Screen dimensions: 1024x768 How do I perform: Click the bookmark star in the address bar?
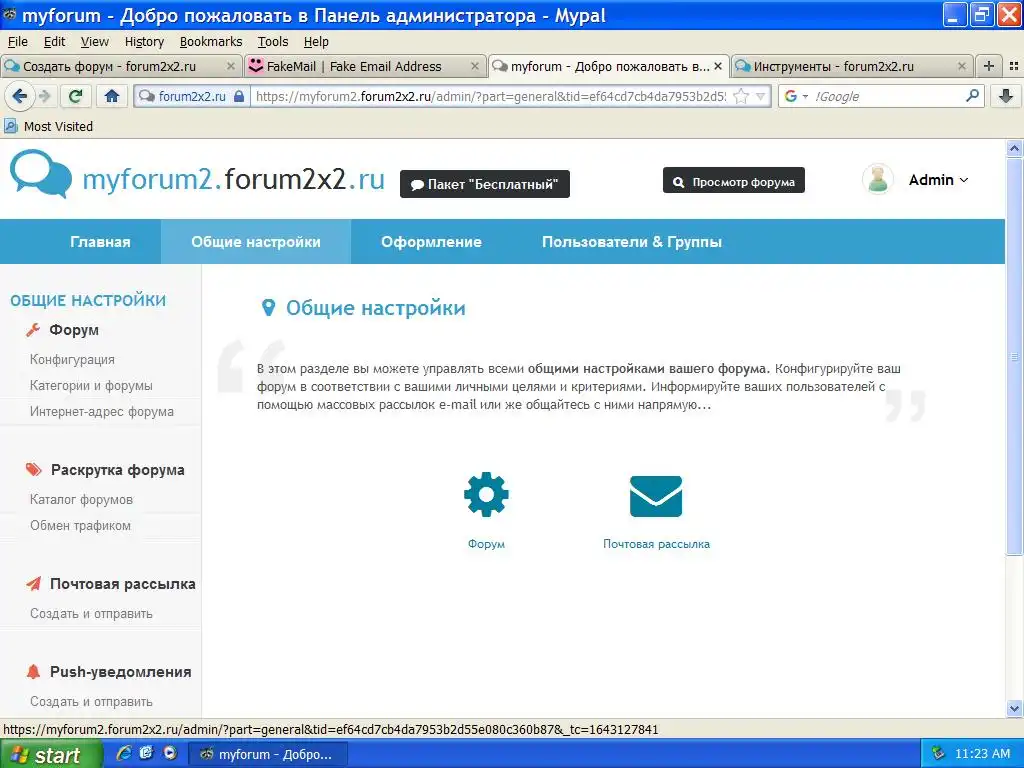741,97
